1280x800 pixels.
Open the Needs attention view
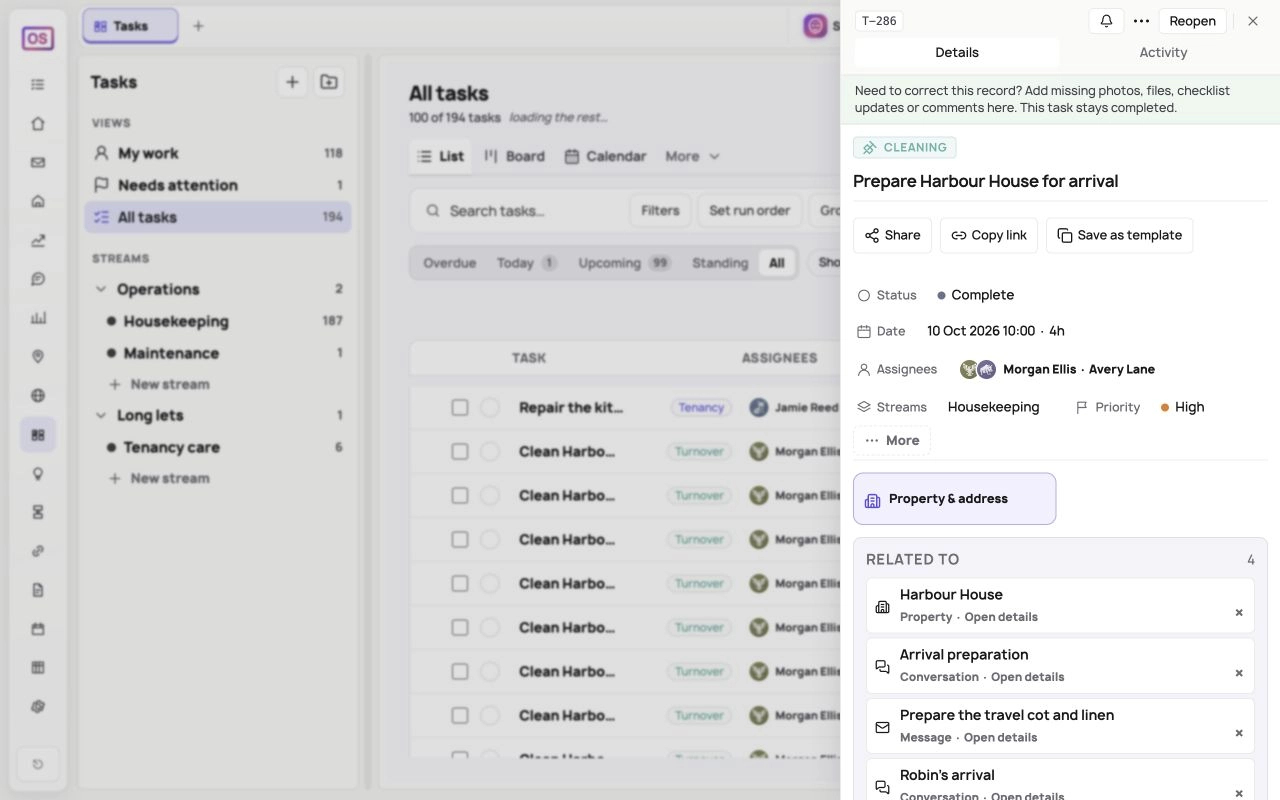[x=218, y=185]
